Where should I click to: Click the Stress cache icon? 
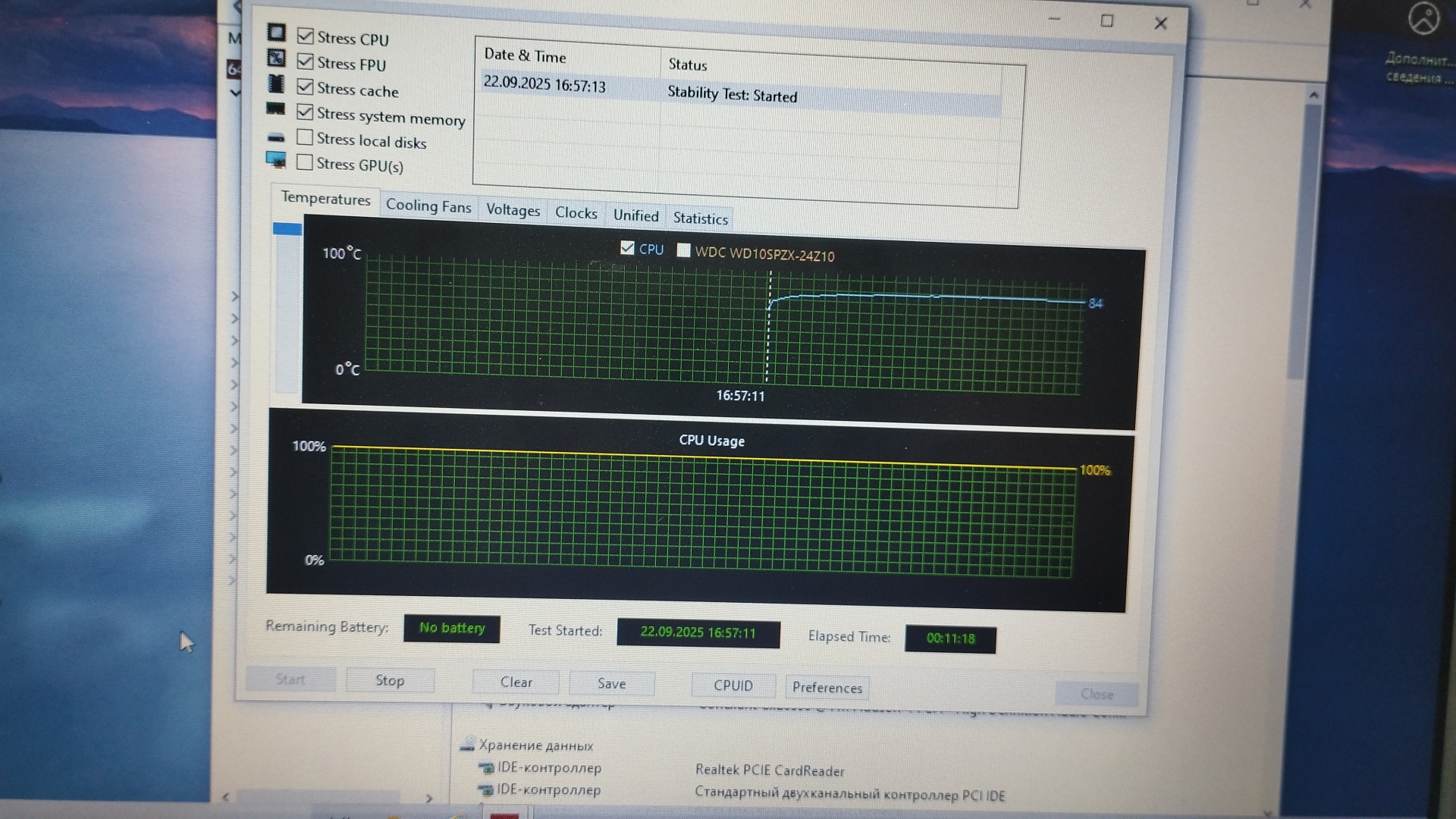click(x=276, y=83)
